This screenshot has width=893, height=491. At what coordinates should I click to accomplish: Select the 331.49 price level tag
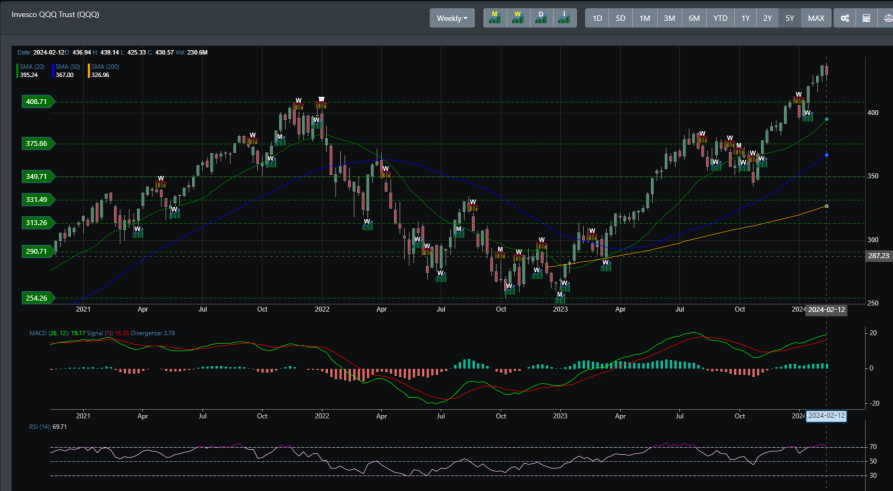(38, 199)
